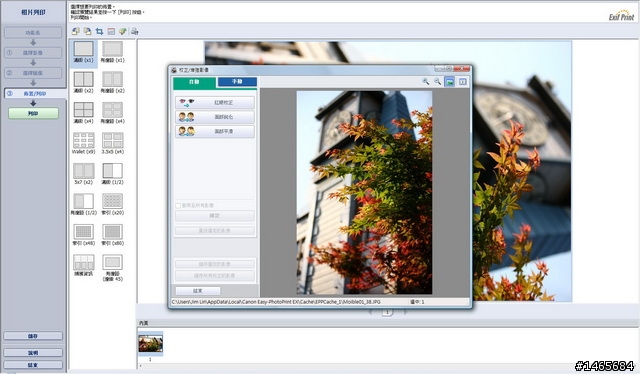Rotate image right with second toolbar icon

[87, 31]
